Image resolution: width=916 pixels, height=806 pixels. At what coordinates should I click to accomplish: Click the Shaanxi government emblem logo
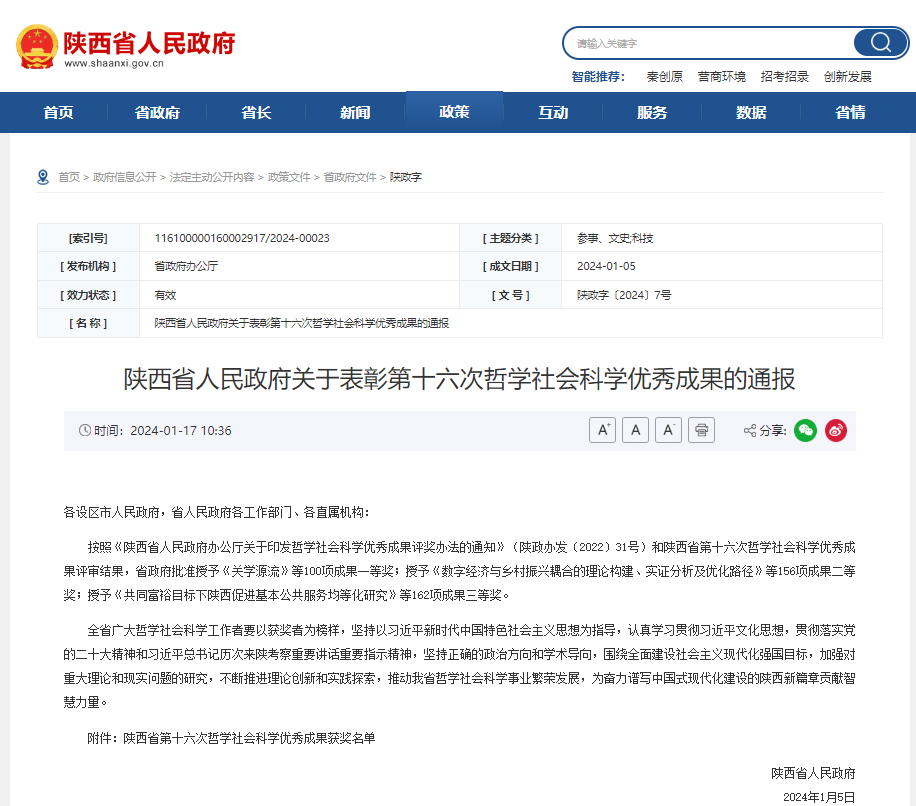(37, 45)
